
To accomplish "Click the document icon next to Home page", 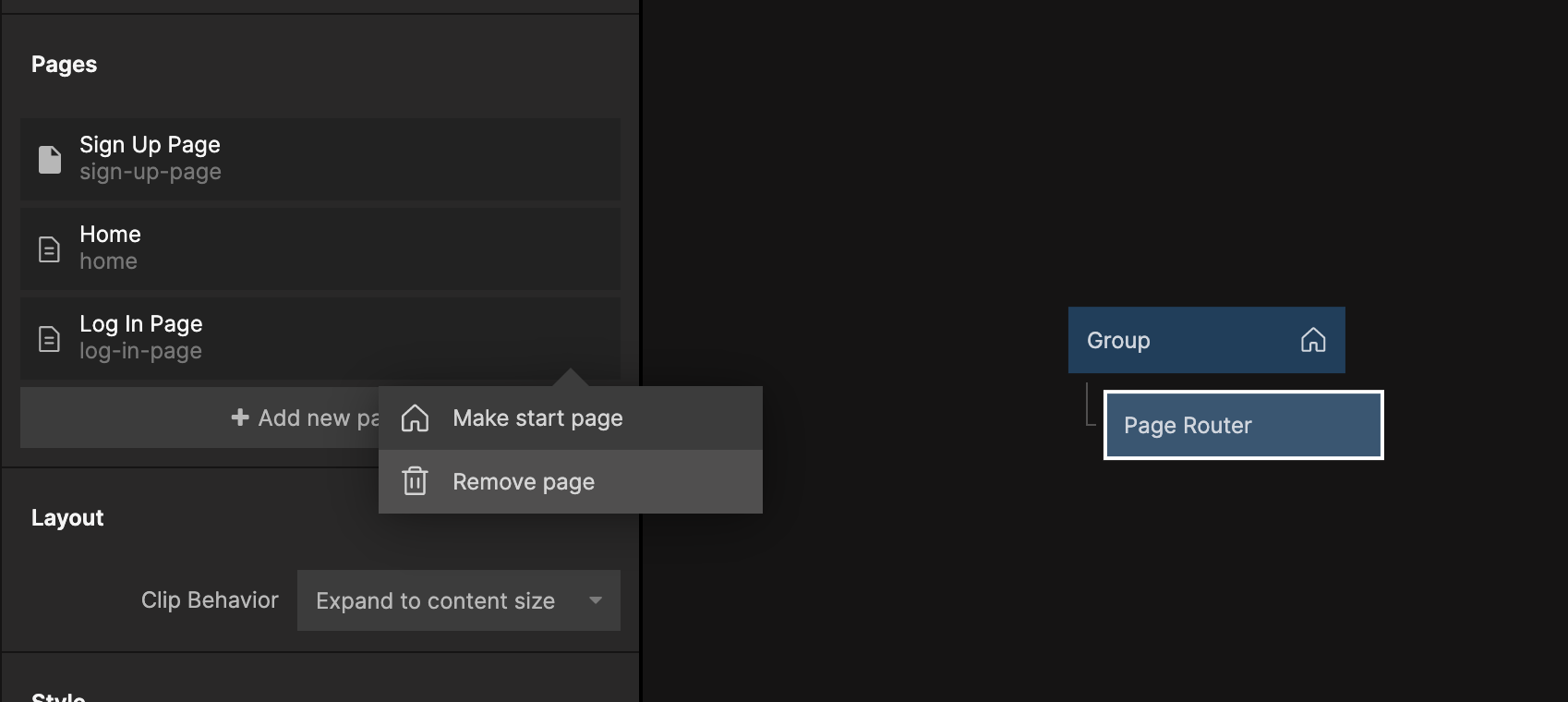I will (x=50, y=248).
